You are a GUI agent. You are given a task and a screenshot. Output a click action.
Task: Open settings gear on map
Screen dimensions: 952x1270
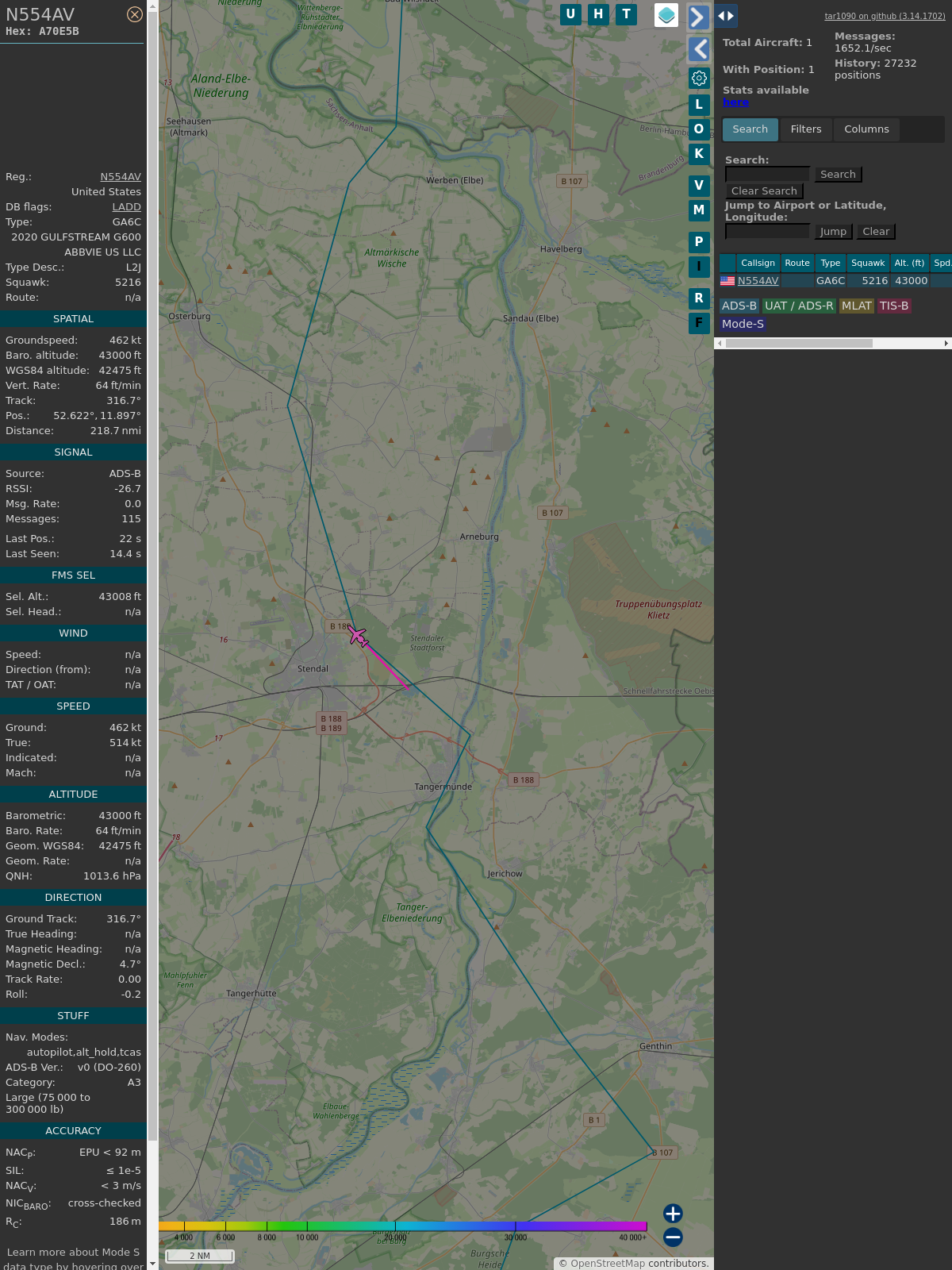point(699,78)
